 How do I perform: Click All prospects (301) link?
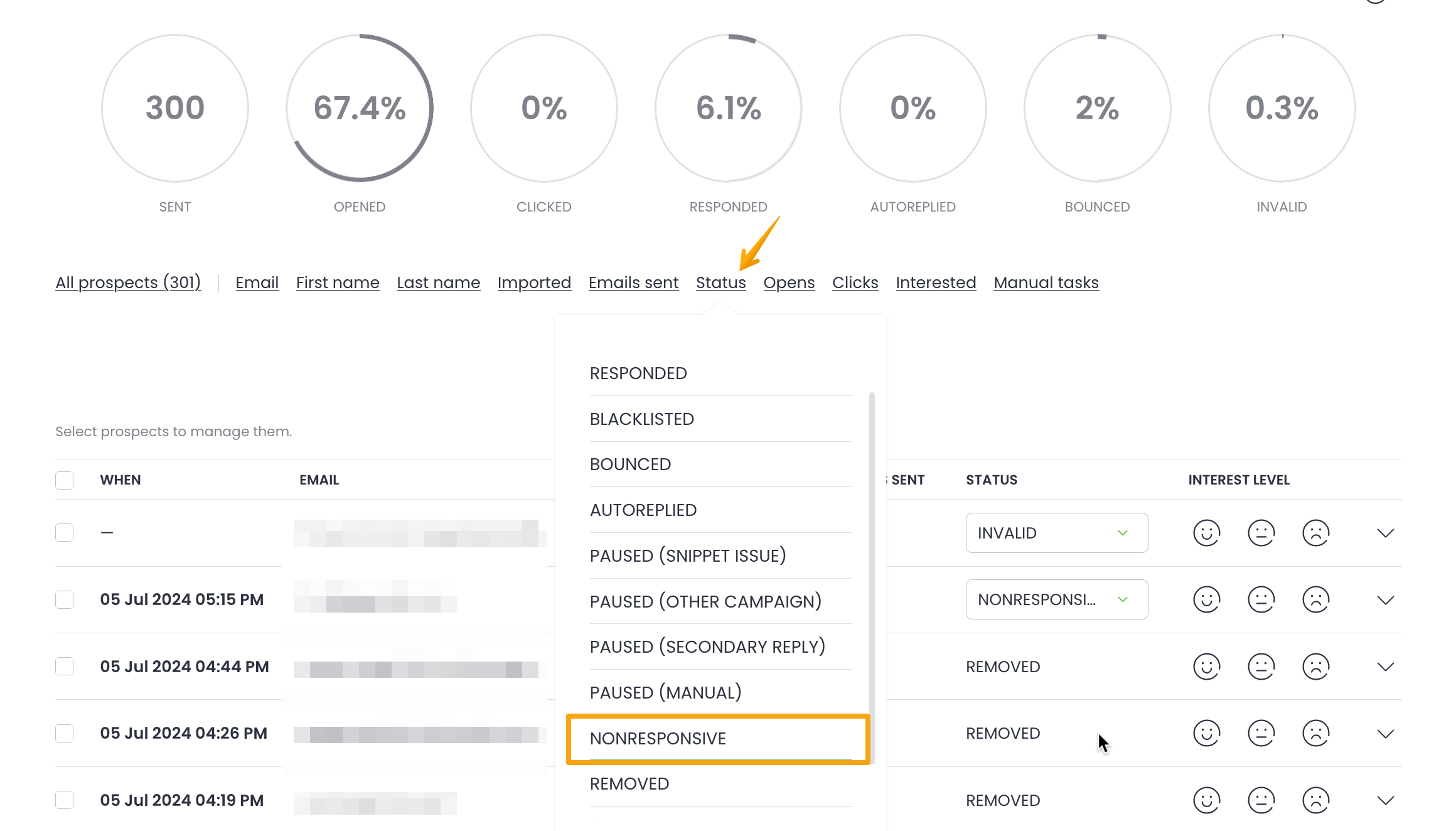click(128, 282)
